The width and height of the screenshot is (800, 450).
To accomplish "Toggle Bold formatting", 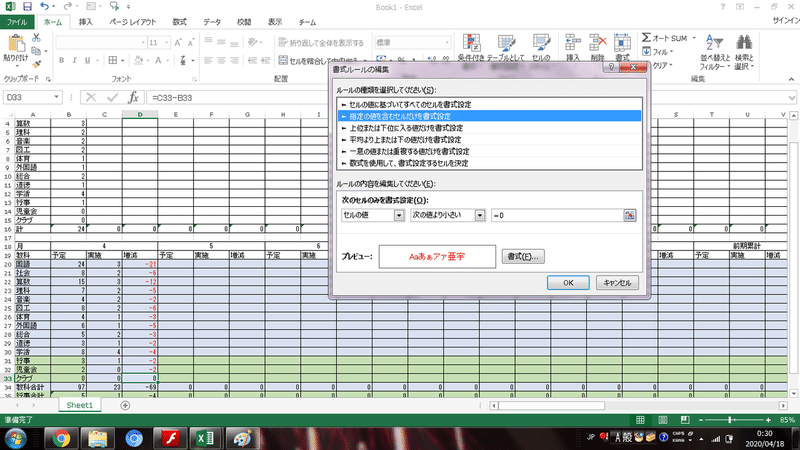I will click(62, 60).
